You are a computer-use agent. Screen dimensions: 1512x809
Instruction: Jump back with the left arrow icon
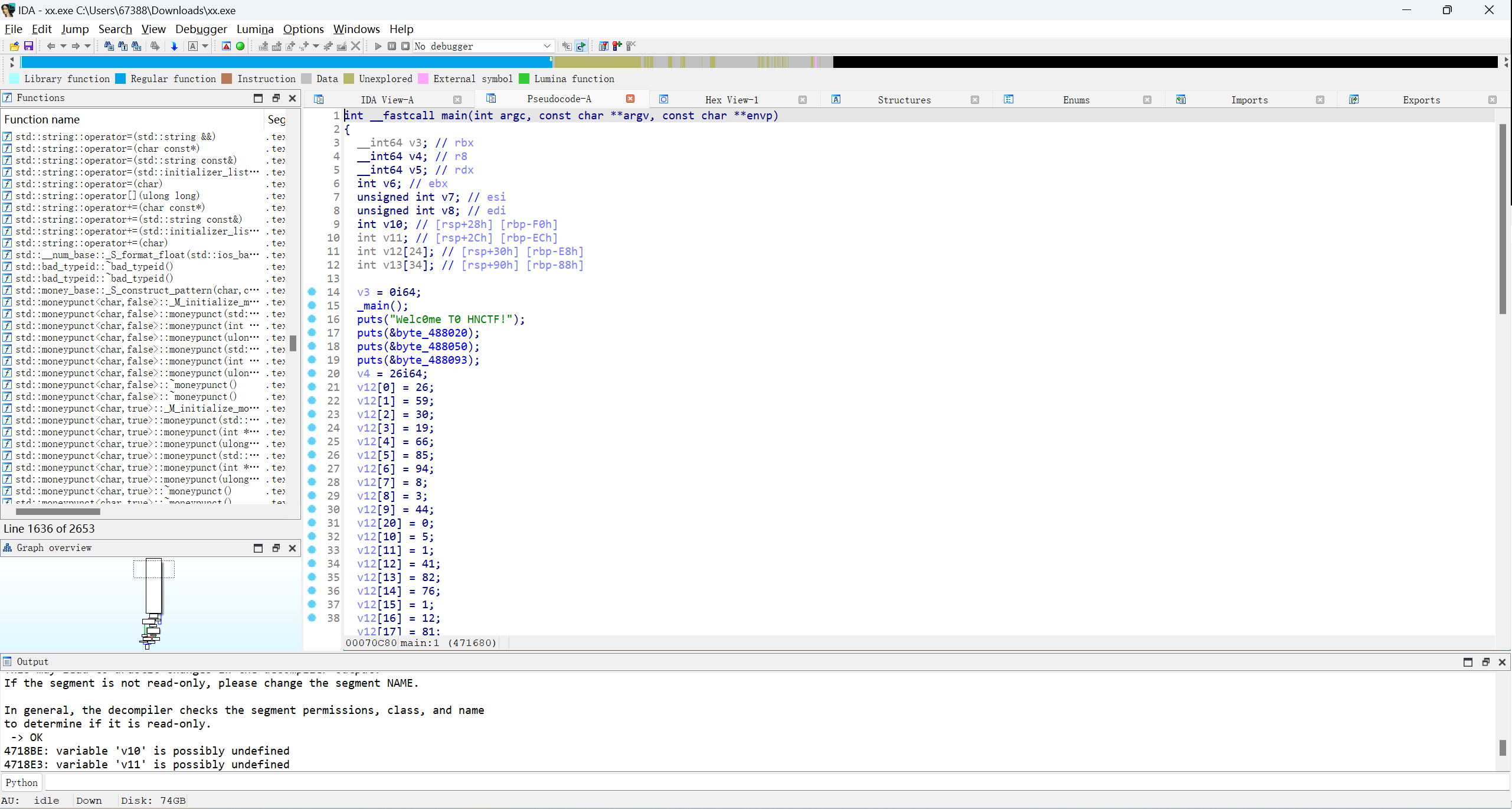(x=51, y=46)
